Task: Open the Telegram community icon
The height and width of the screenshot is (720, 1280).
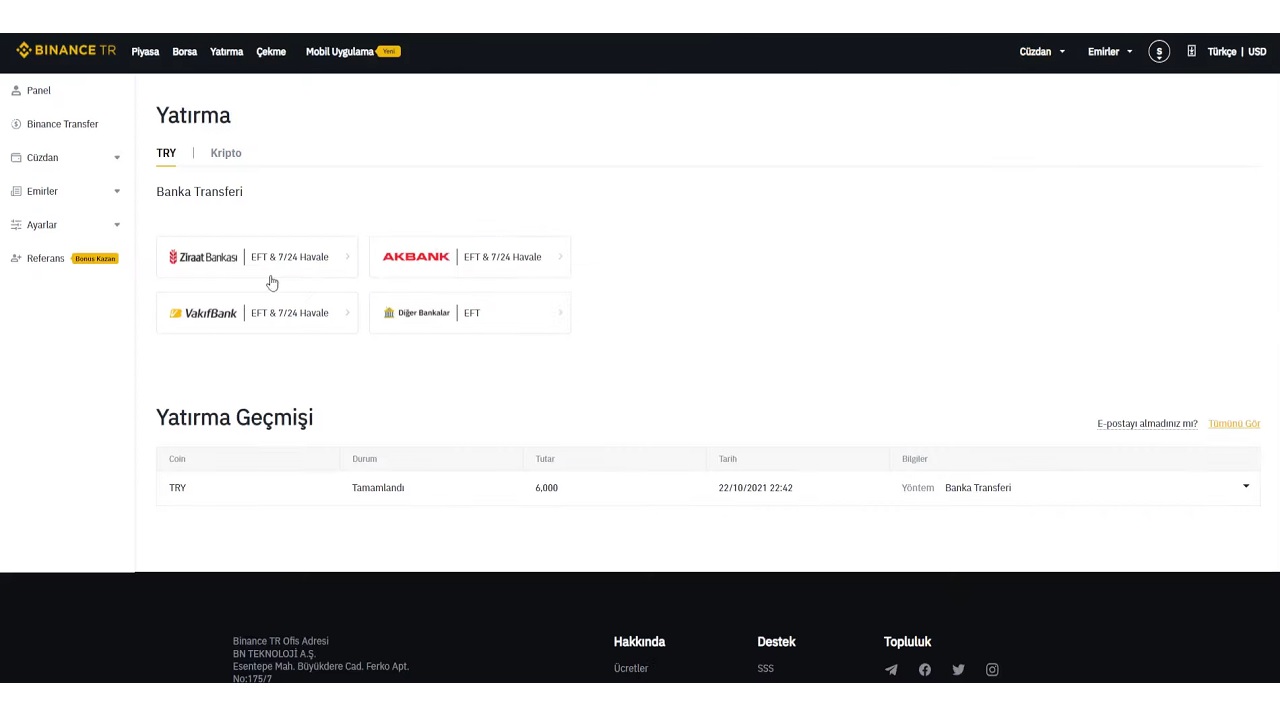Action: (891, 670)
